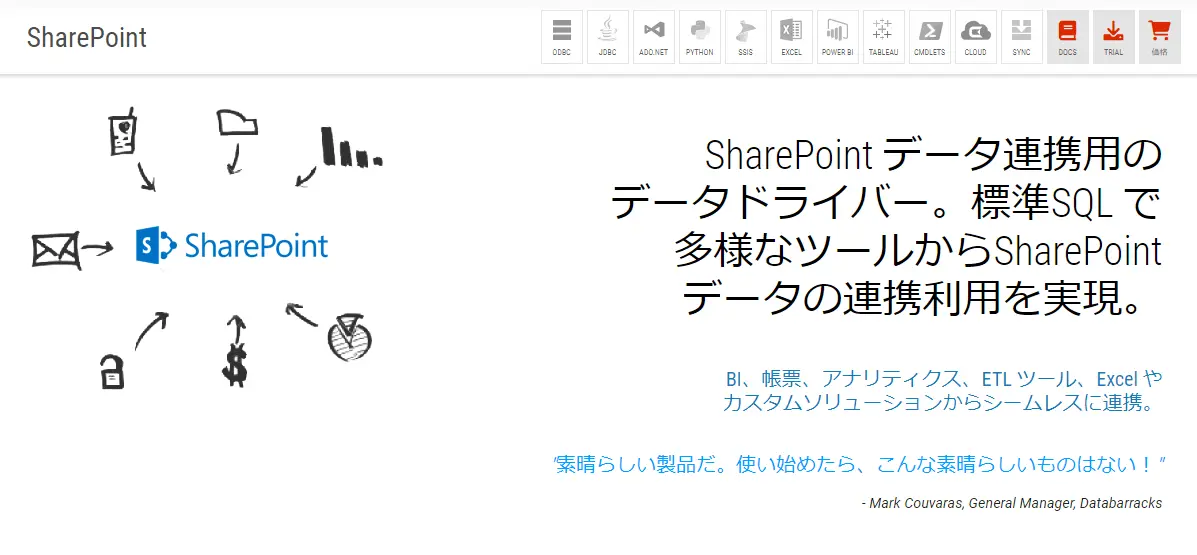Screen dimensions: 1197x555
Task: Open the pricing shopping cart icon
Action: tap(1159, 37)
